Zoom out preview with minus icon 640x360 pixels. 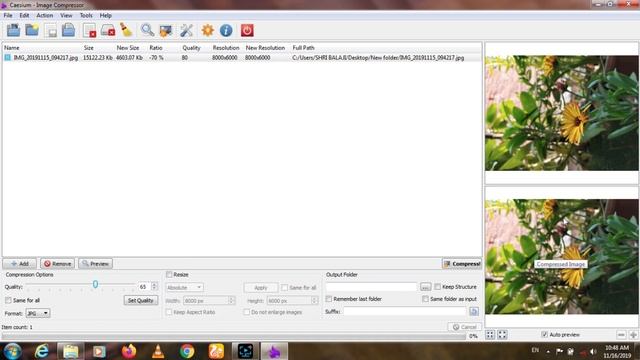621,335
